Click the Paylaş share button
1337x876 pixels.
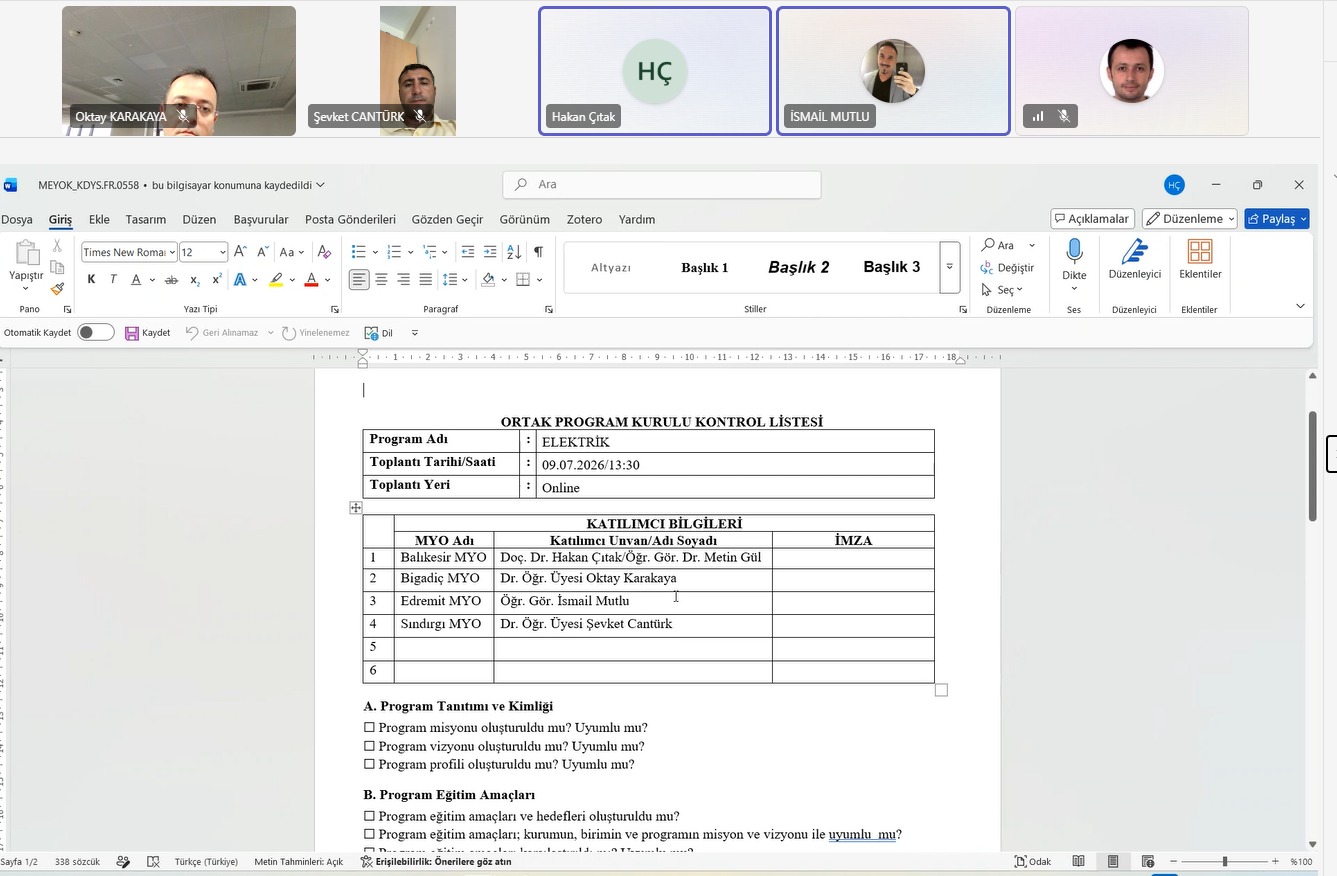click(x=1277, y=219)
